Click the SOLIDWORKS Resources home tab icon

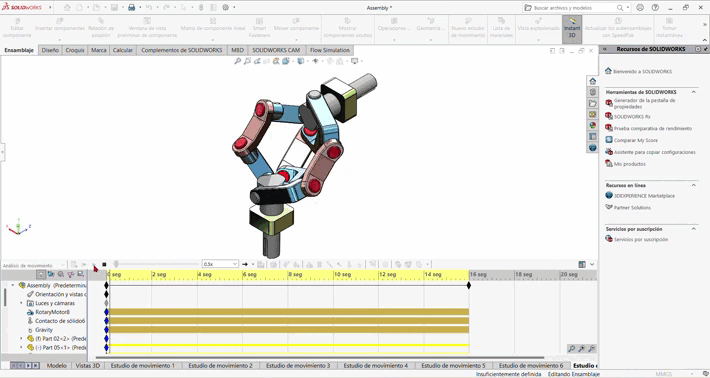(x=592, y=81)
